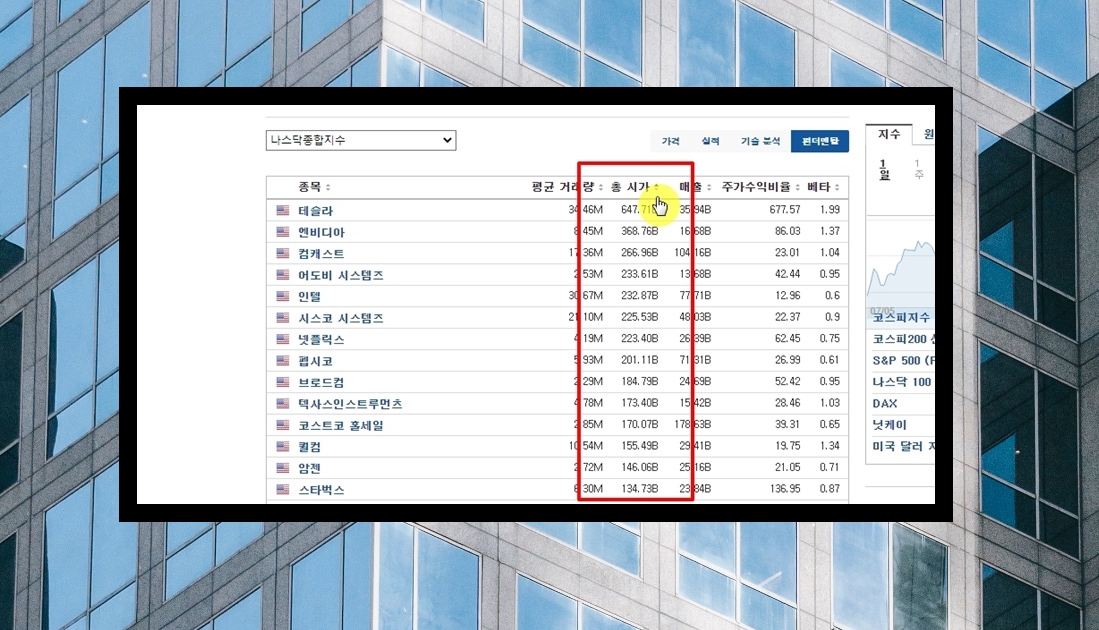Click 퀄컴 beta value 1.34
Image resolution: width=1099 pixels, height=630 pixels.
(830, 446)
